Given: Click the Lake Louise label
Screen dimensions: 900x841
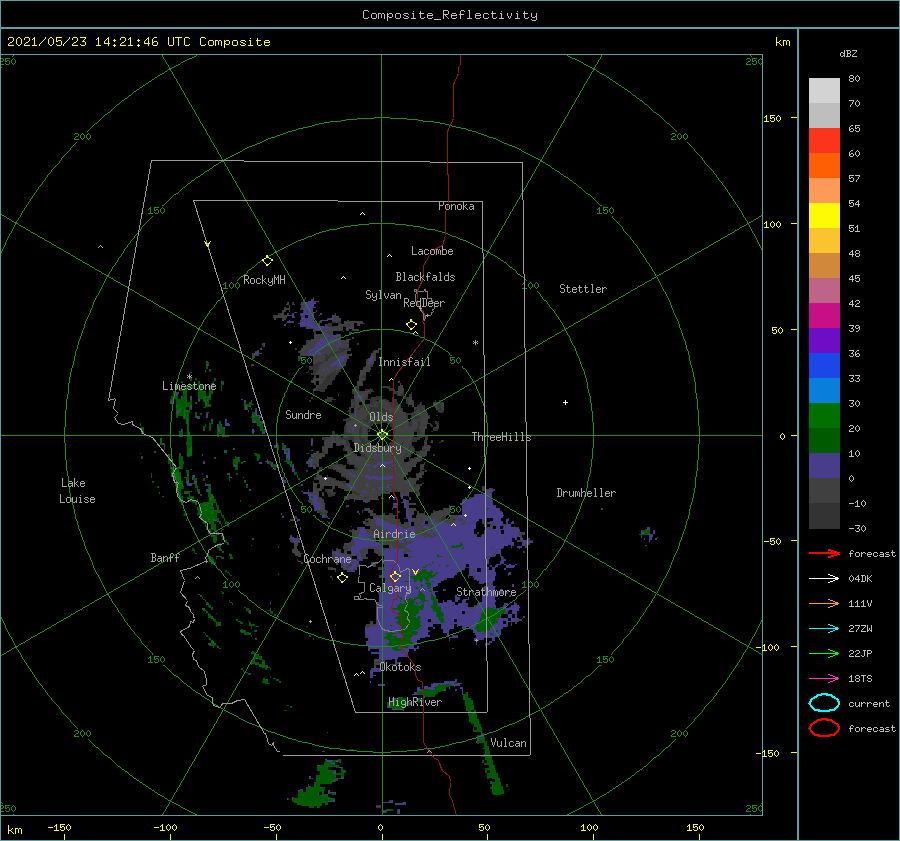Looking at the screenshot, I should (77, 491).
